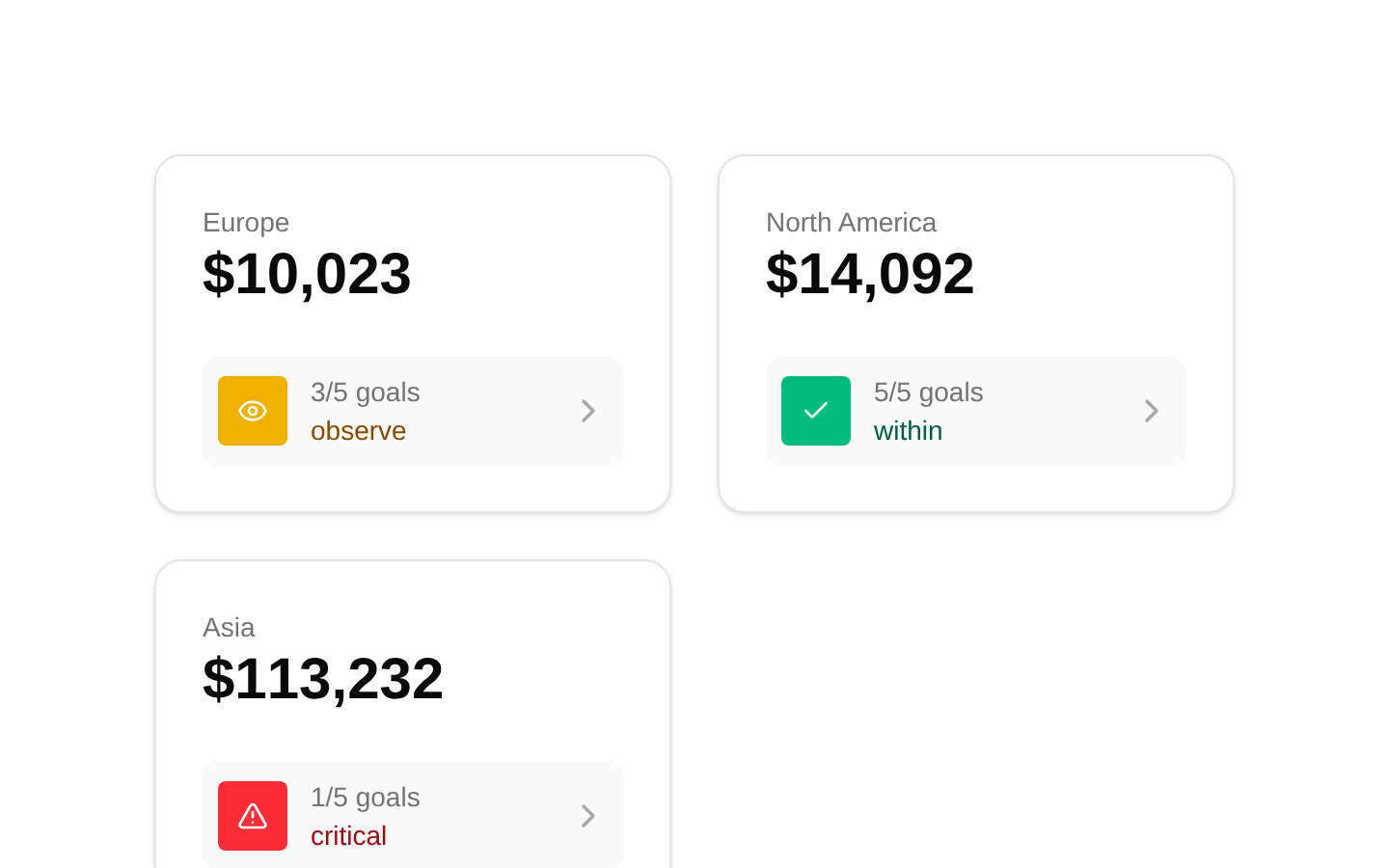This screenshot has width=1389, height=868.
Task: Click the $14,092 North America amount
Action: click(x=870, y=274)
